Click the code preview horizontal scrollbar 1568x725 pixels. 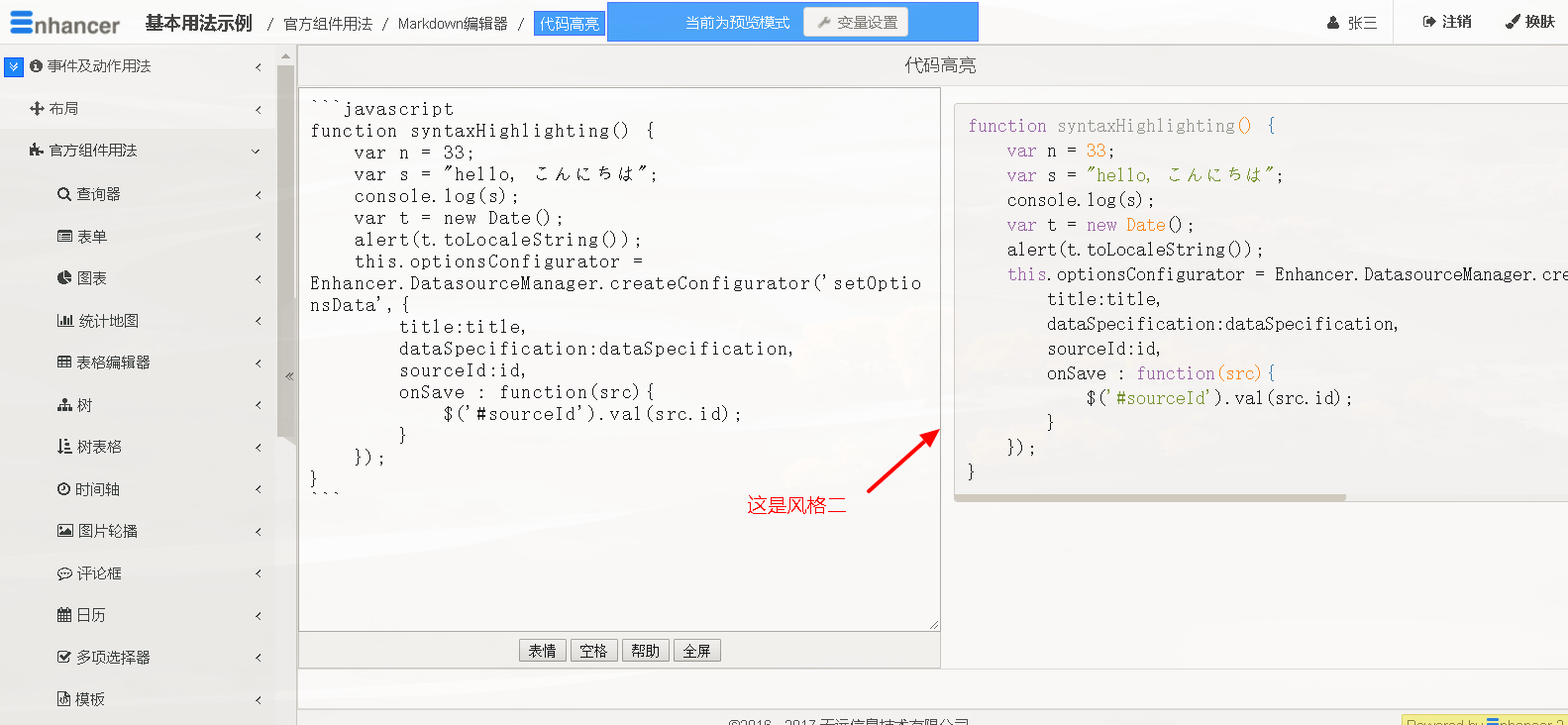tap(1150, 497)
